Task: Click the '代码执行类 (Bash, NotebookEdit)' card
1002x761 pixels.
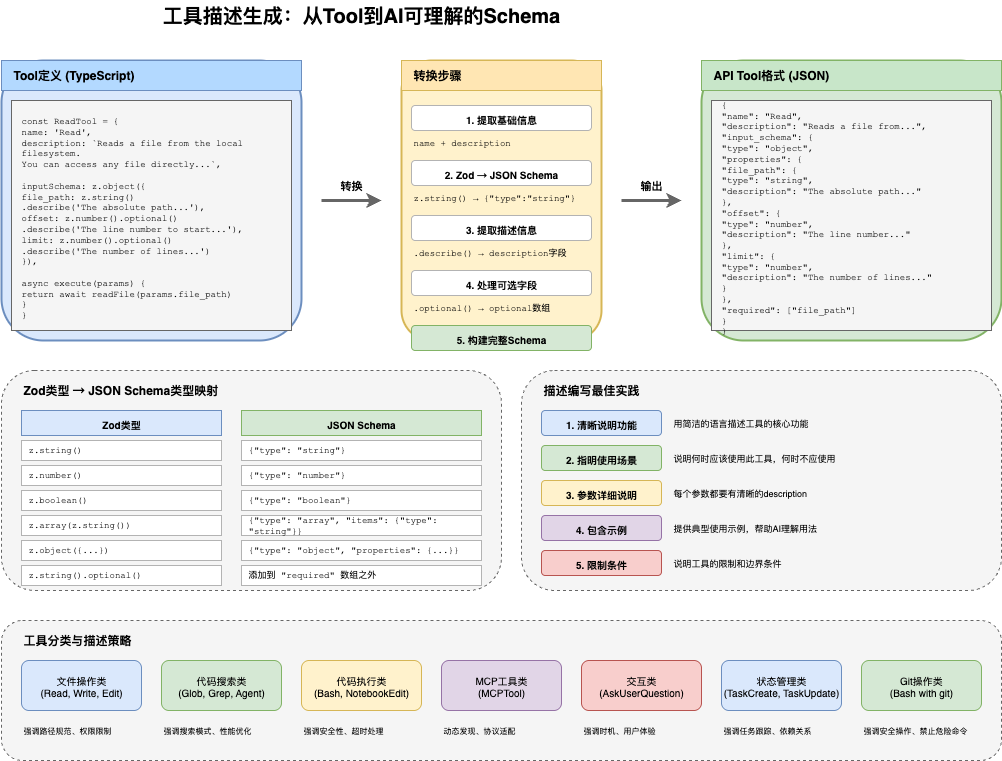Action: pyautogui.click(x=361, y=687)
